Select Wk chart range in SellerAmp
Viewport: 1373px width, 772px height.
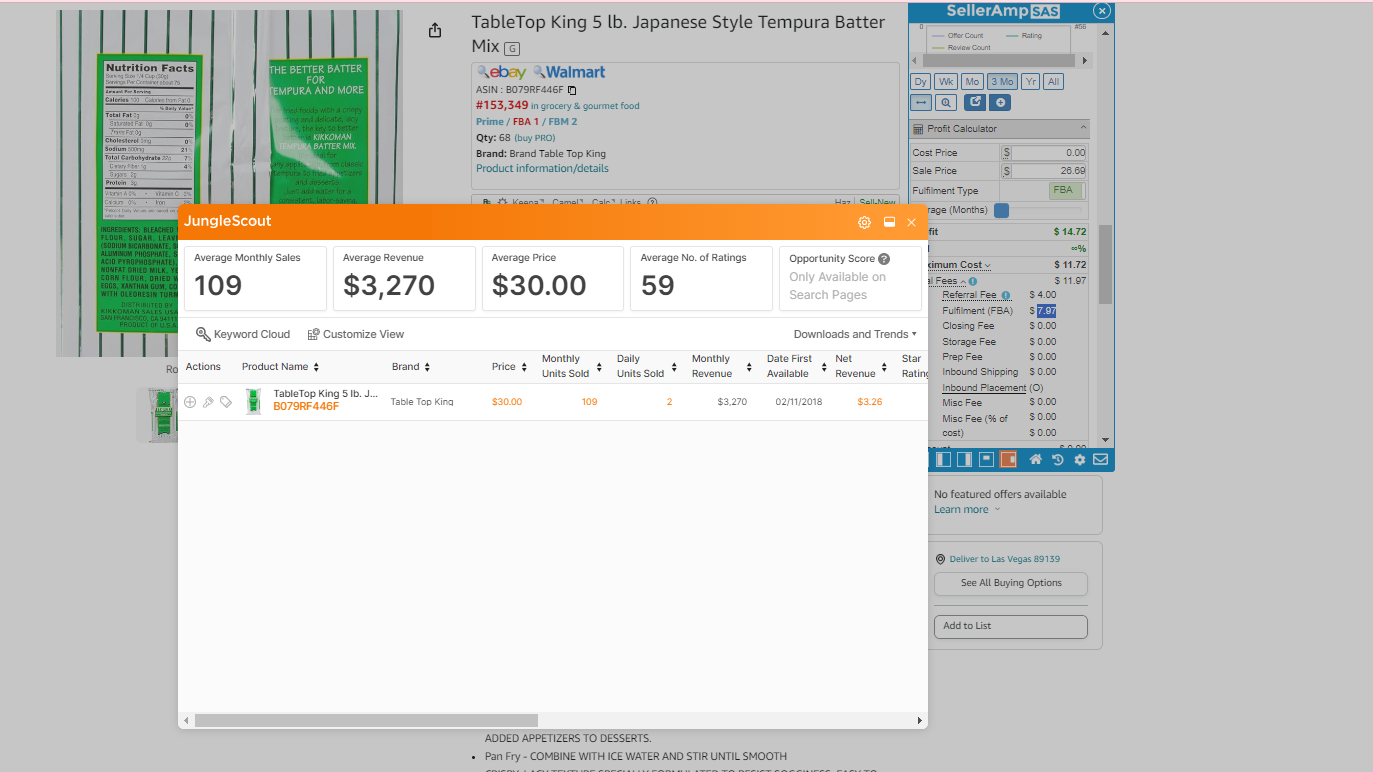[946, 82]
